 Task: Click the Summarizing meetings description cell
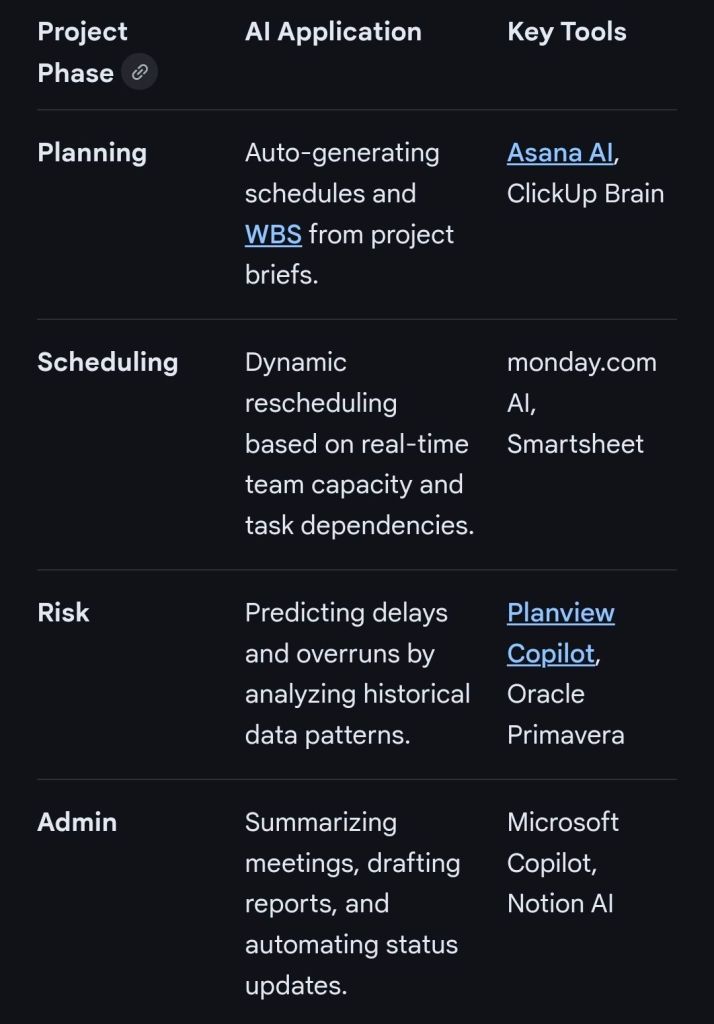coord(352,903)
